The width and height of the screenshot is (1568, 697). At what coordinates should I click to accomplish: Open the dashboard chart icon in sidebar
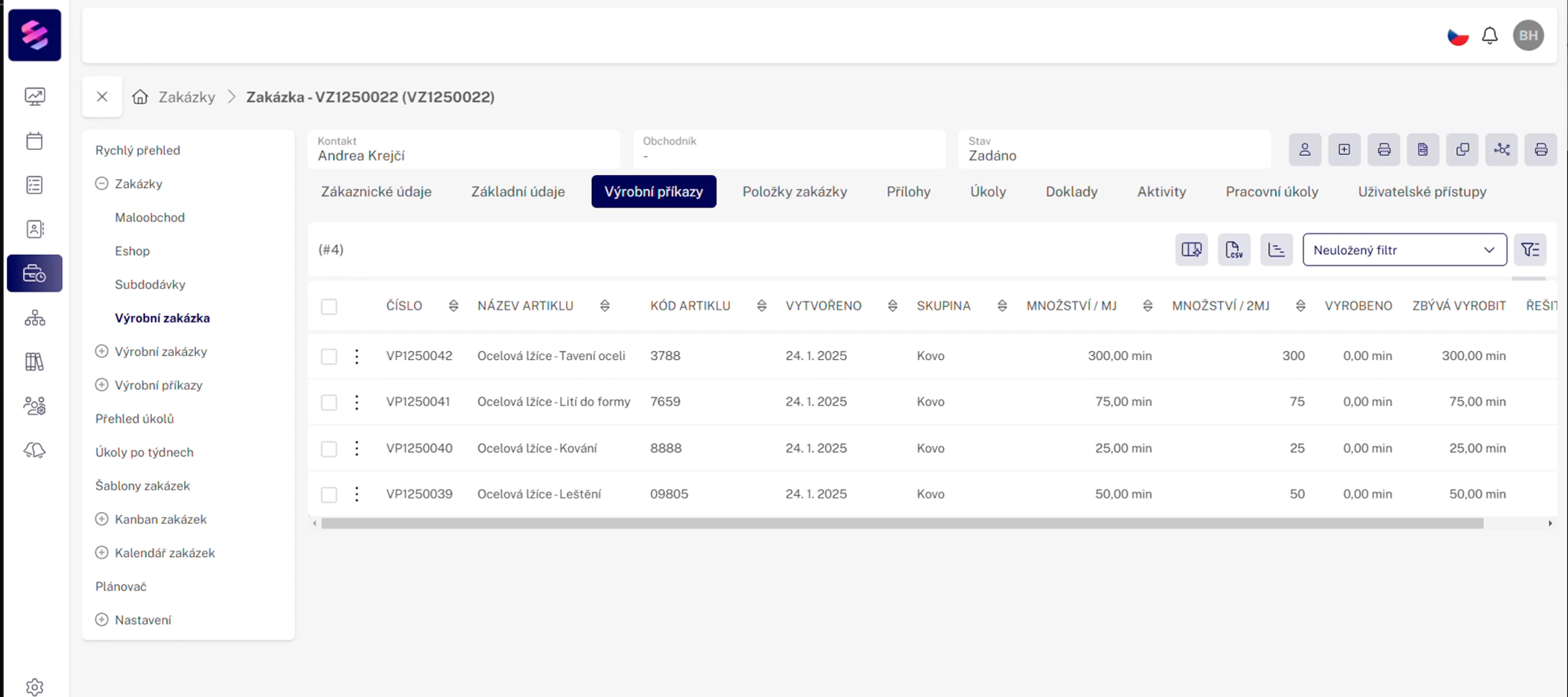(x=35, y=96)
